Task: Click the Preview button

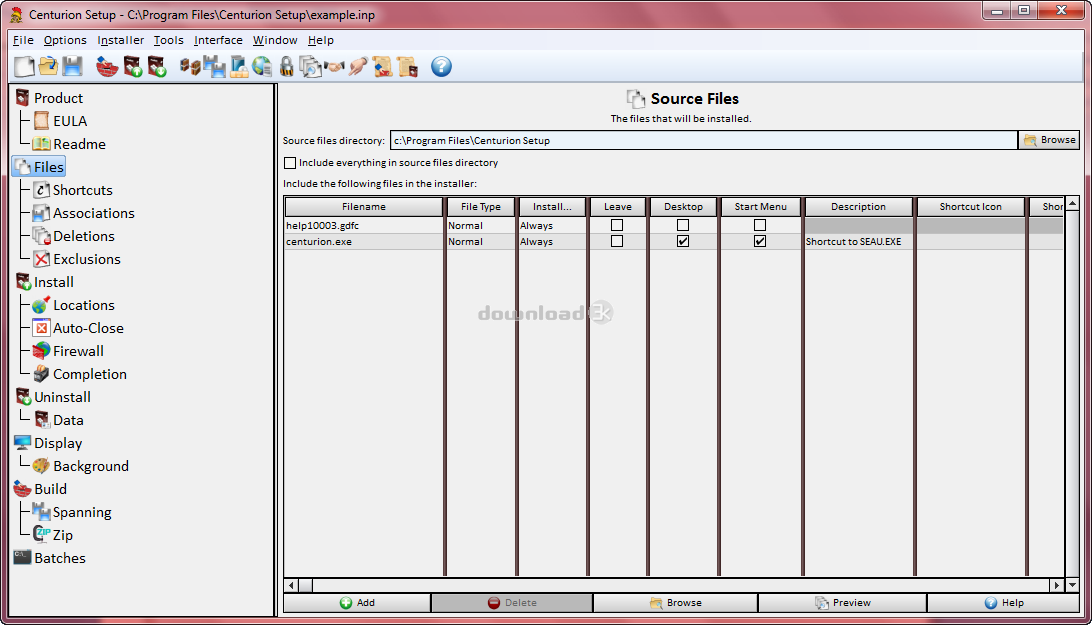Action: click(x=843, y=603)
